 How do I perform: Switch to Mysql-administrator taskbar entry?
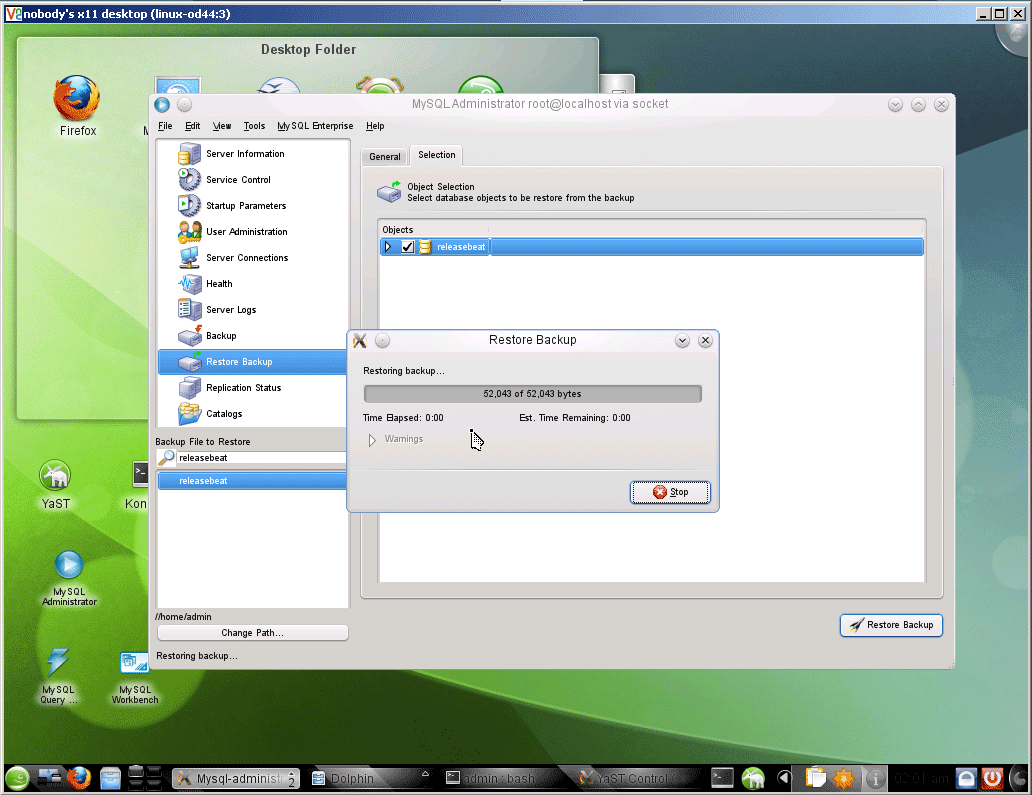point(236,779)
